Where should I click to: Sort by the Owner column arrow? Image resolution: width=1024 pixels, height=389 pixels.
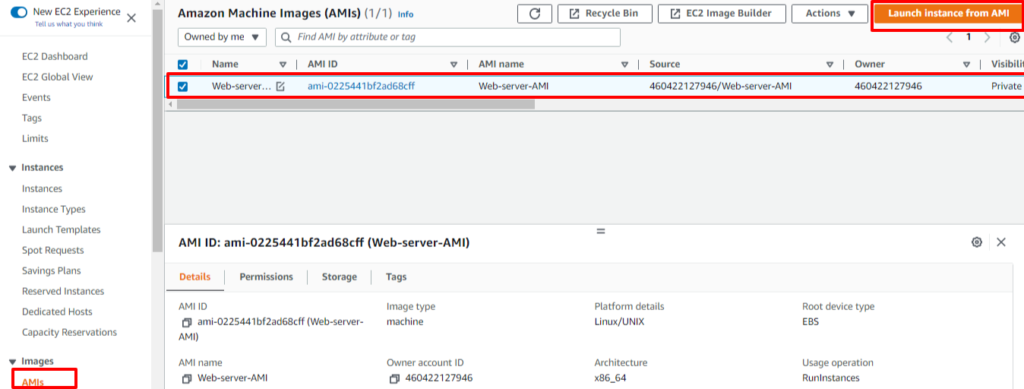click(966, 65)
